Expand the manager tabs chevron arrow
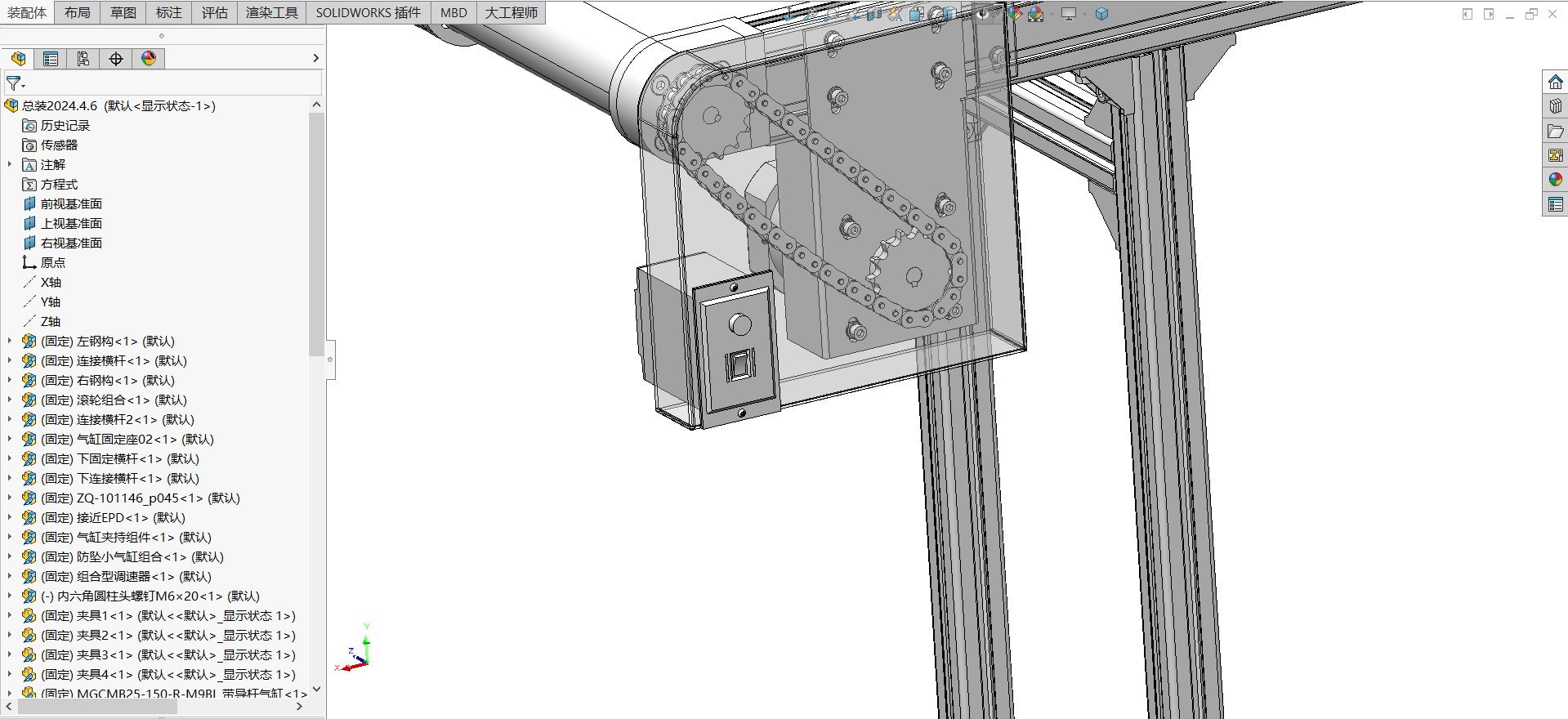Viewport: 1568px width, 719px height. point(315,58)
